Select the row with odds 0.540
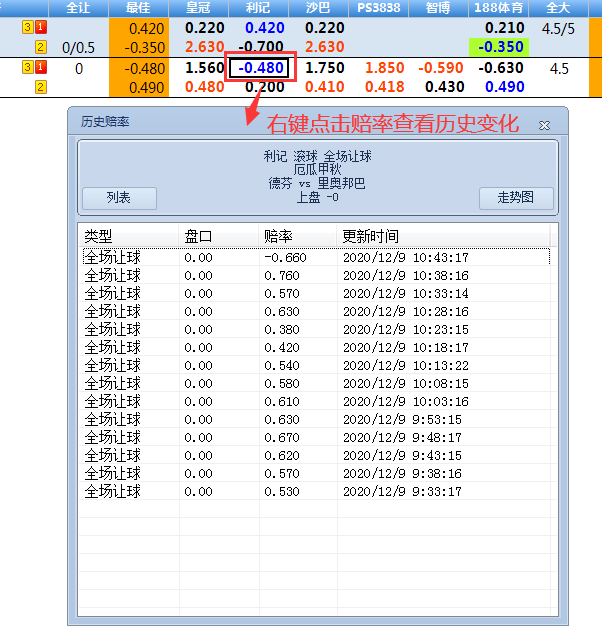 [x=316, y=365]
